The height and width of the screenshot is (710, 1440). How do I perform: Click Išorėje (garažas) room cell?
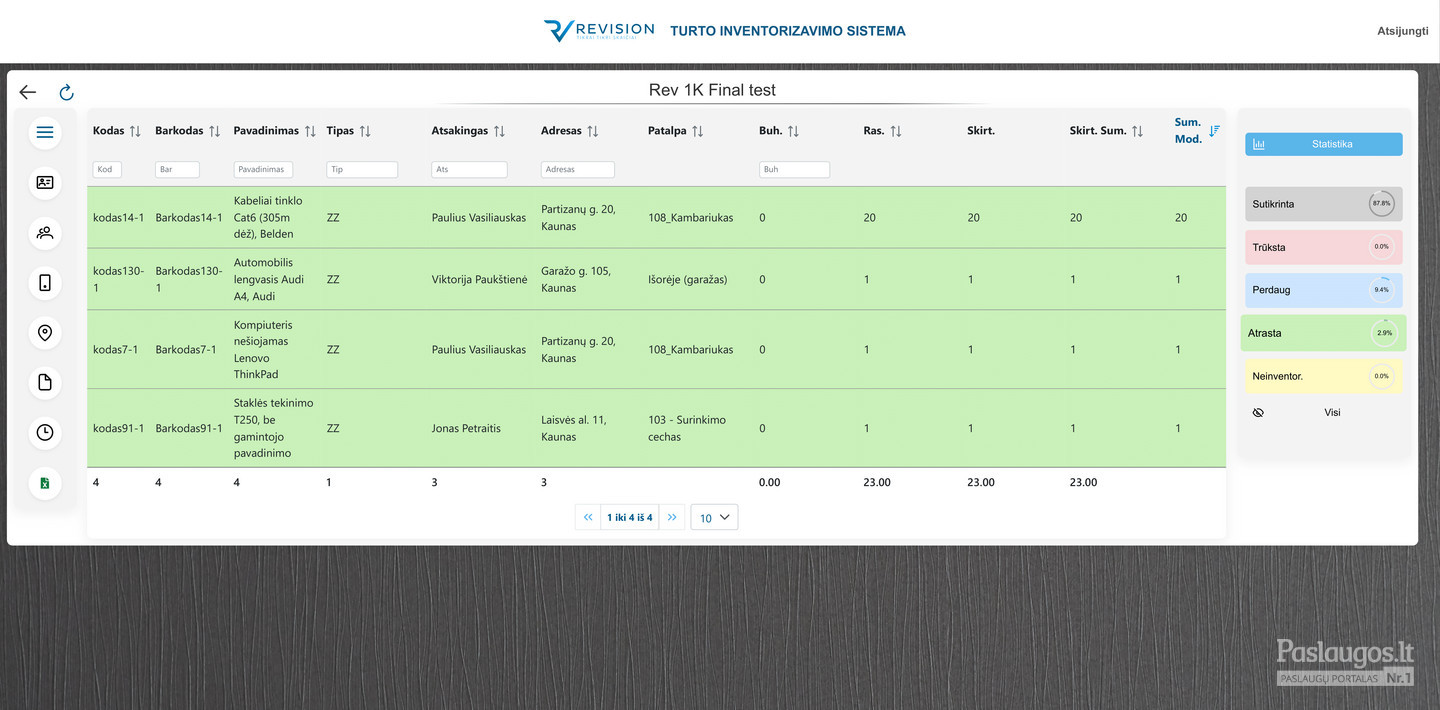pos(688,279)
